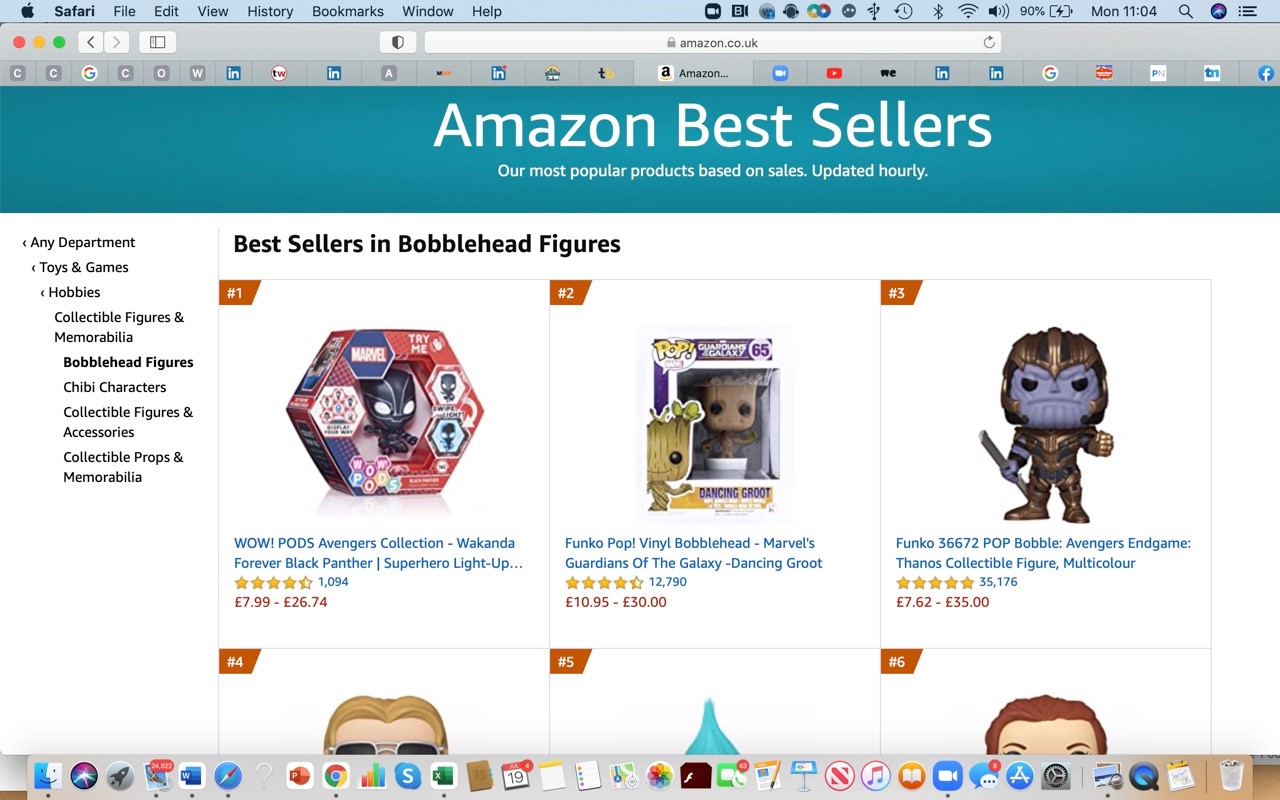This screenshot has width=1280, height=800.
Task: Go up to the Hobbies category
Action: (71, 292)
